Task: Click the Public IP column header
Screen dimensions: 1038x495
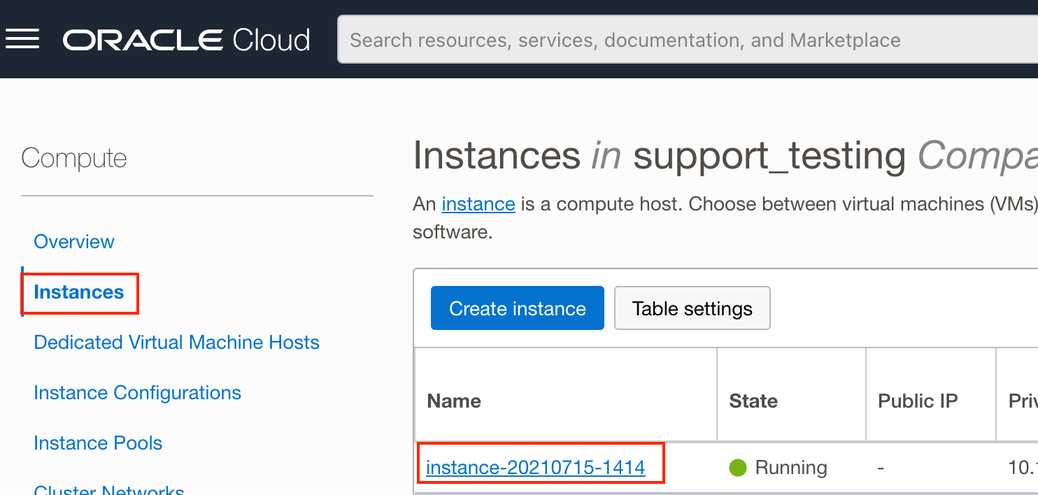Action: coord(917,401)
